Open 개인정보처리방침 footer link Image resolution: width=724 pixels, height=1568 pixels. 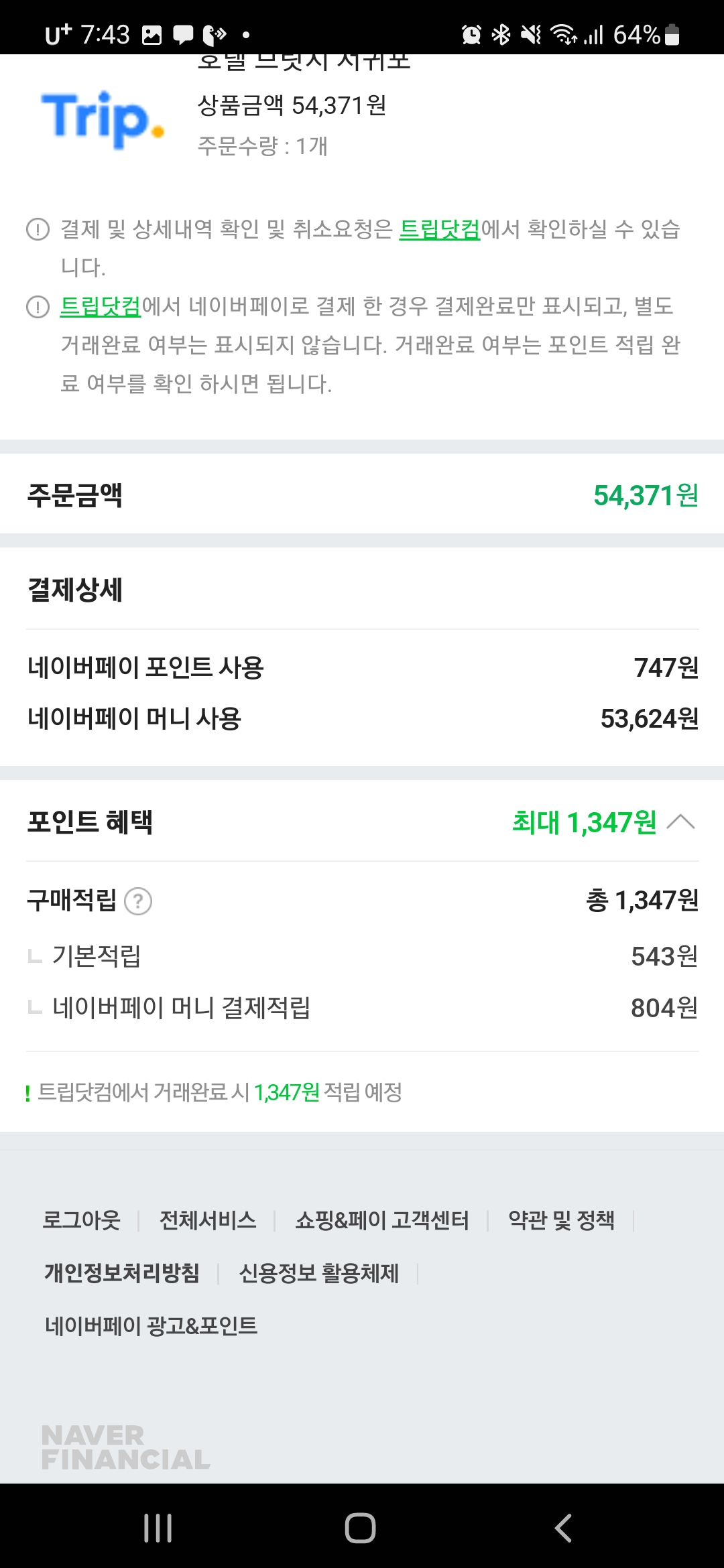pyautogui.click(x=122, y=1272)
